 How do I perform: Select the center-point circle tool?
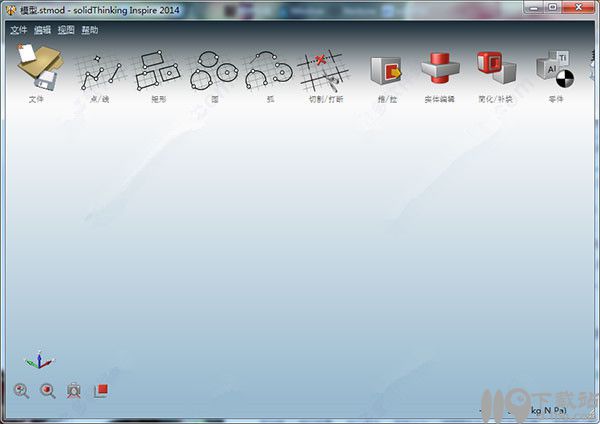pyautogui.click(x=227, y=72)
